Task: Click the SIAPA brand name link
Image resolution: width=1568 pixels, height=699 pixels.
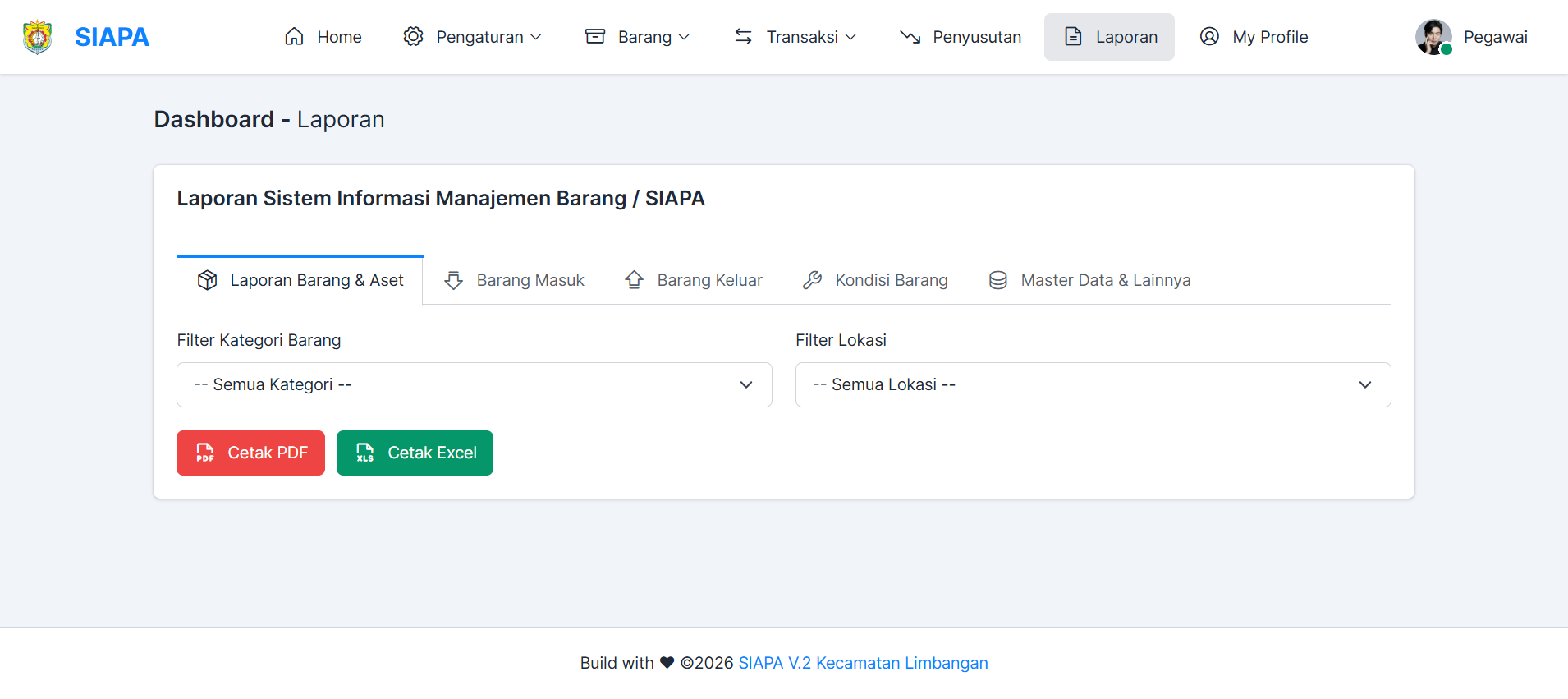Action: point(112,37)
